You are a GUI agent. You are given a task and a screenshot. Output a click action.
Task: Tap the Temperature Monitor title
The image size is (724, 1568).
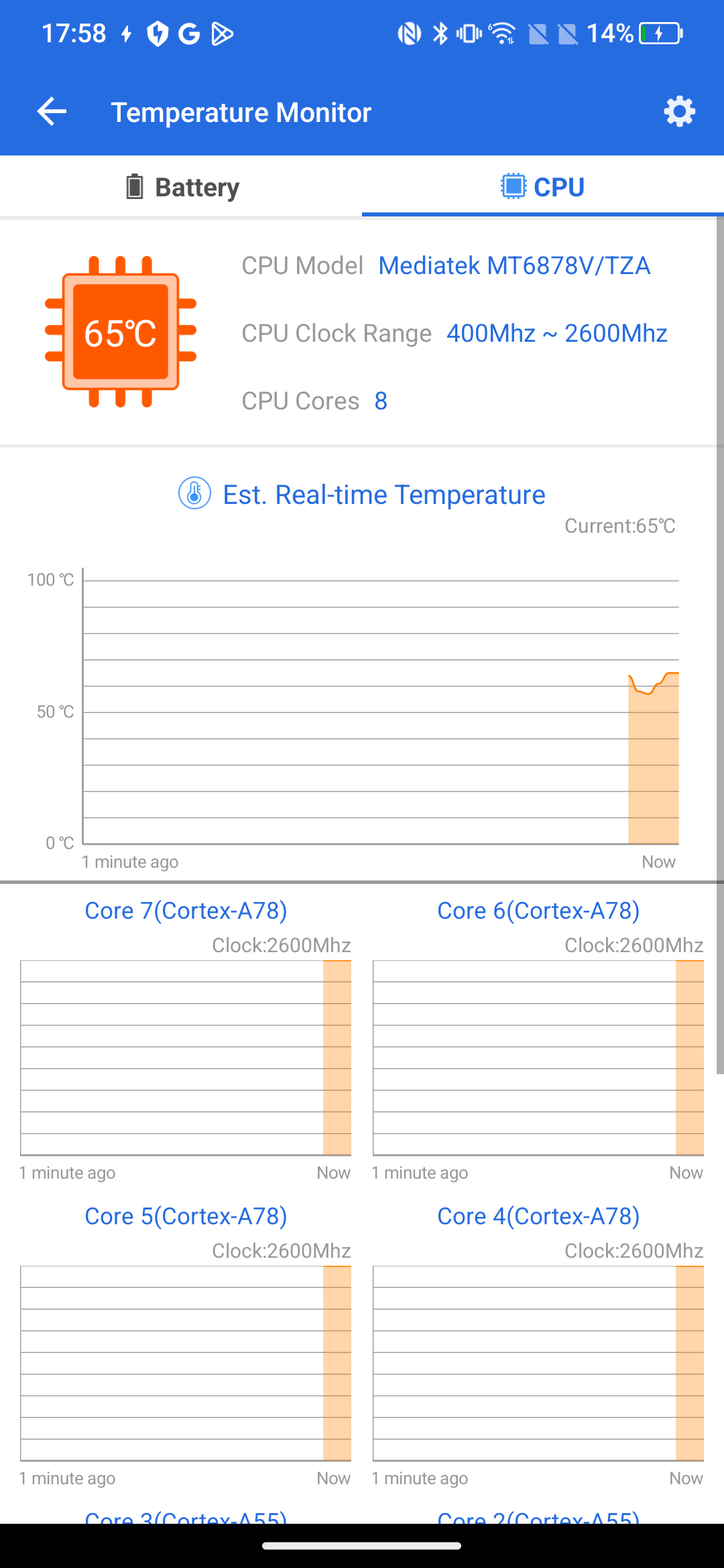tap(241, 113)
